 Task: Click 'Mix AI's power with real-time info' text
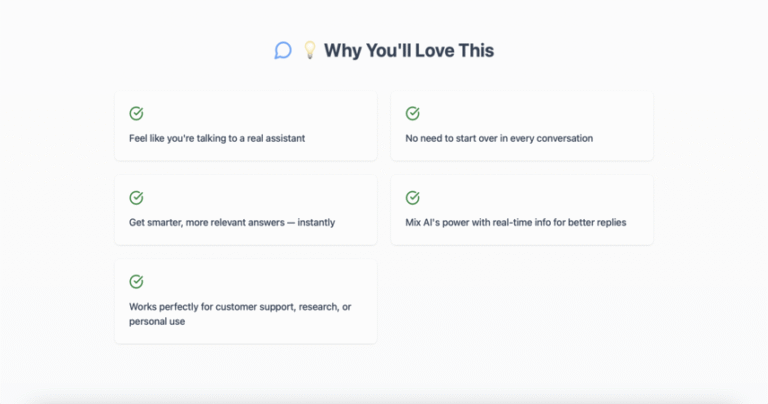click(x=478, y=223)
